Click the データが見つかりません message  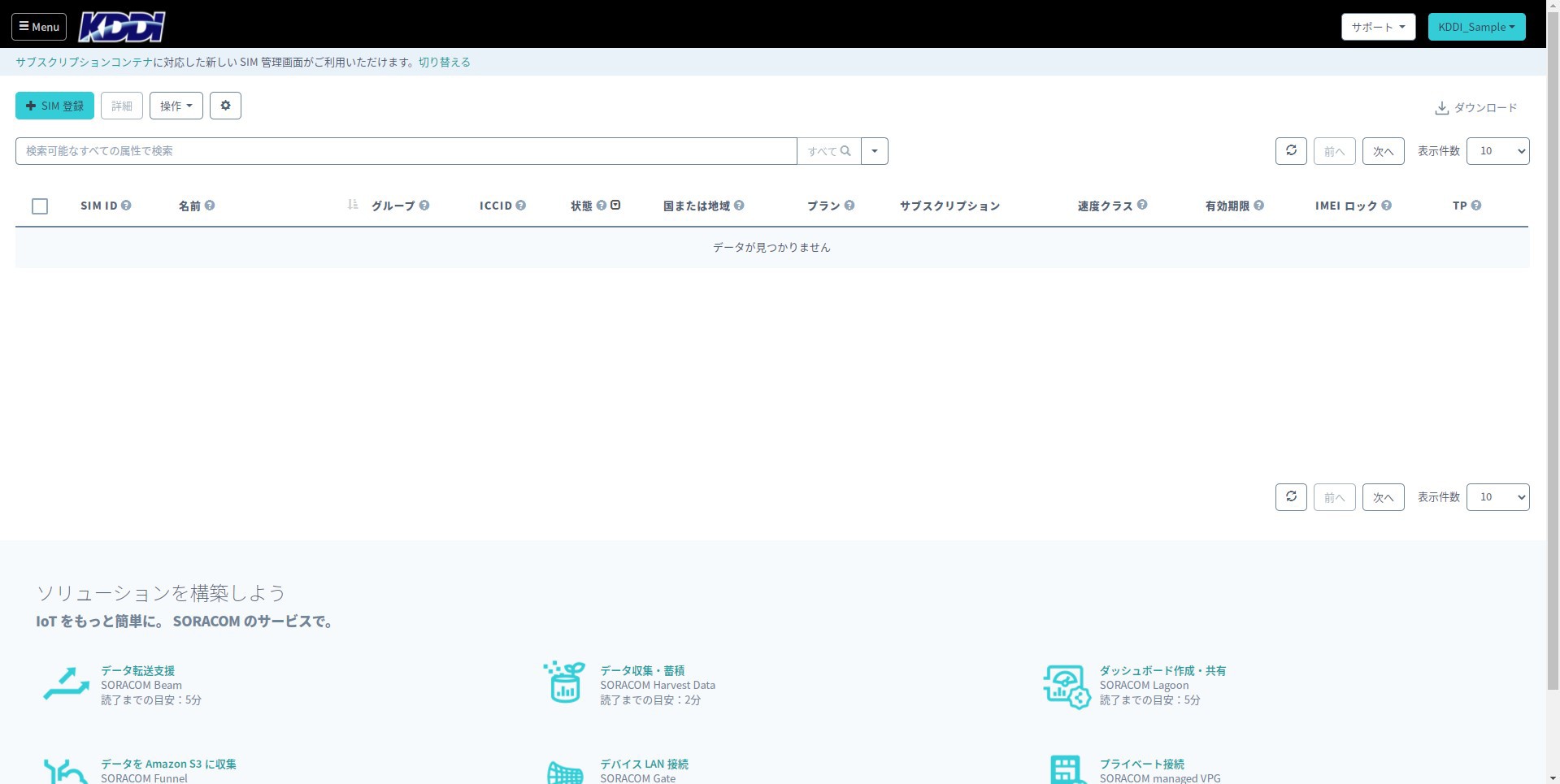point(771,248)
